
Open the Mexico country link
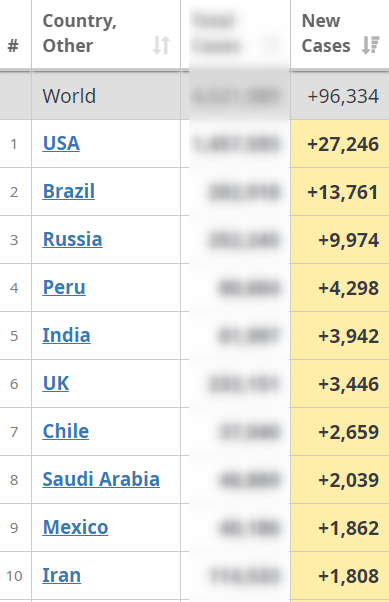pos(75,528)
